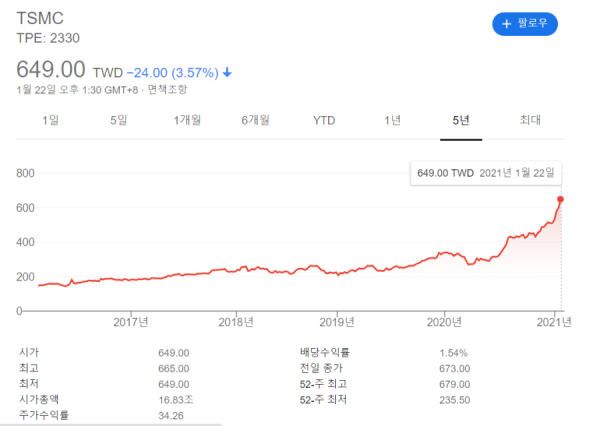Show the 6개월 chart view

click(256, 120)
